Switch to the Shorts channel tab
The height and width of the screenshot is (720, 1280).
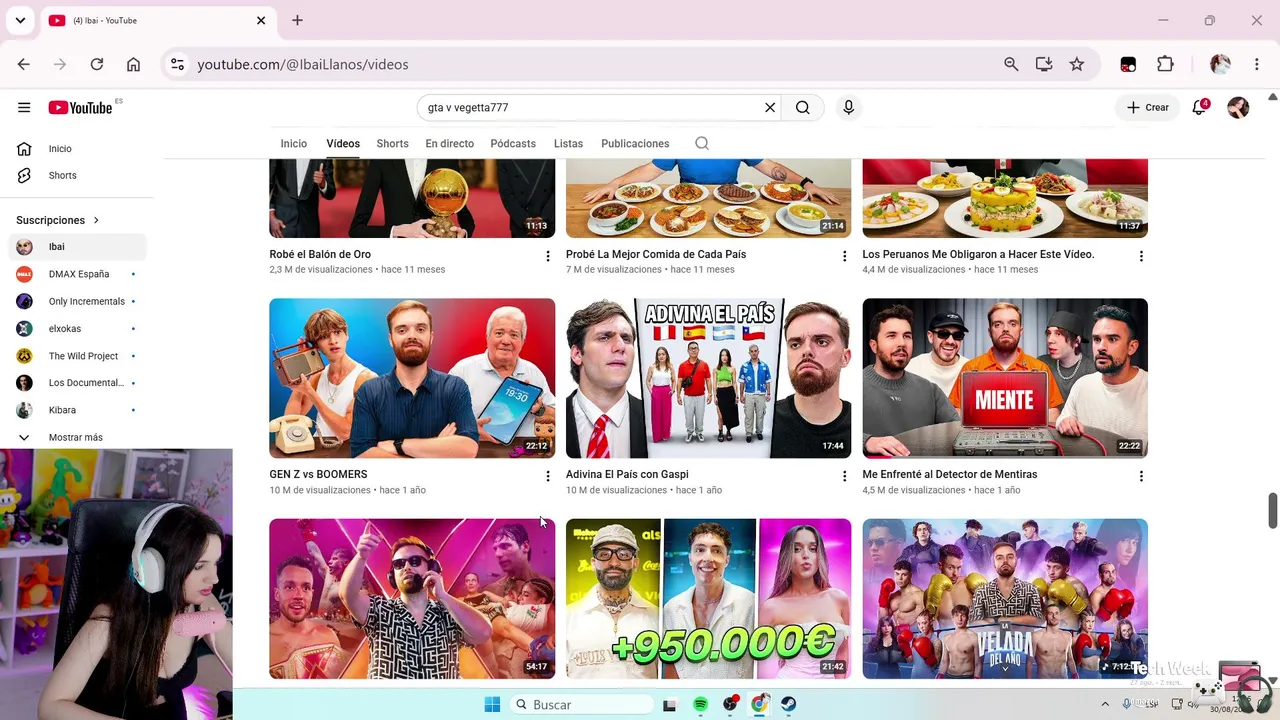(x=392, y=143)
